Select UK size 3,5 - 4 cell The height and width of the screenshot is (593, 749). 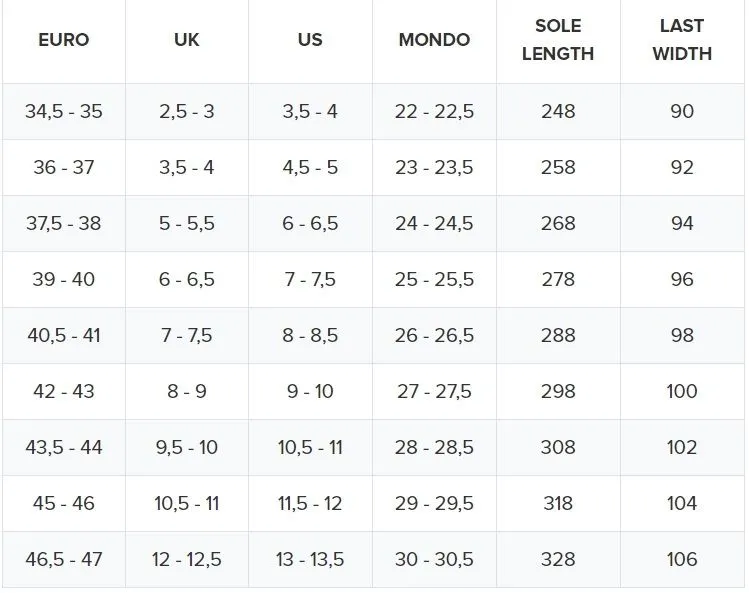coord(187,167)
